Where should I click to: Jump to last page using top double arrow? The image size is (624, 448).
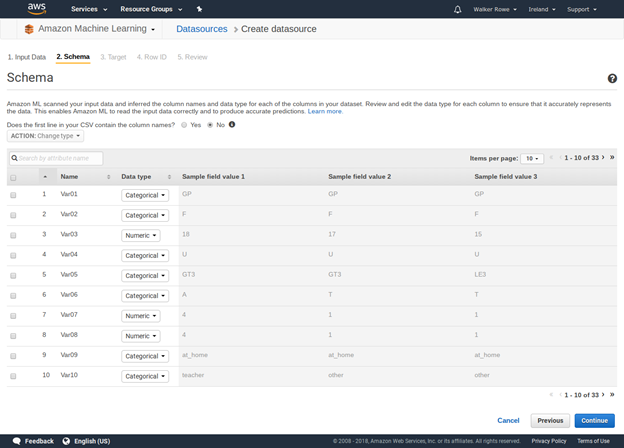(x=612, y=158)
